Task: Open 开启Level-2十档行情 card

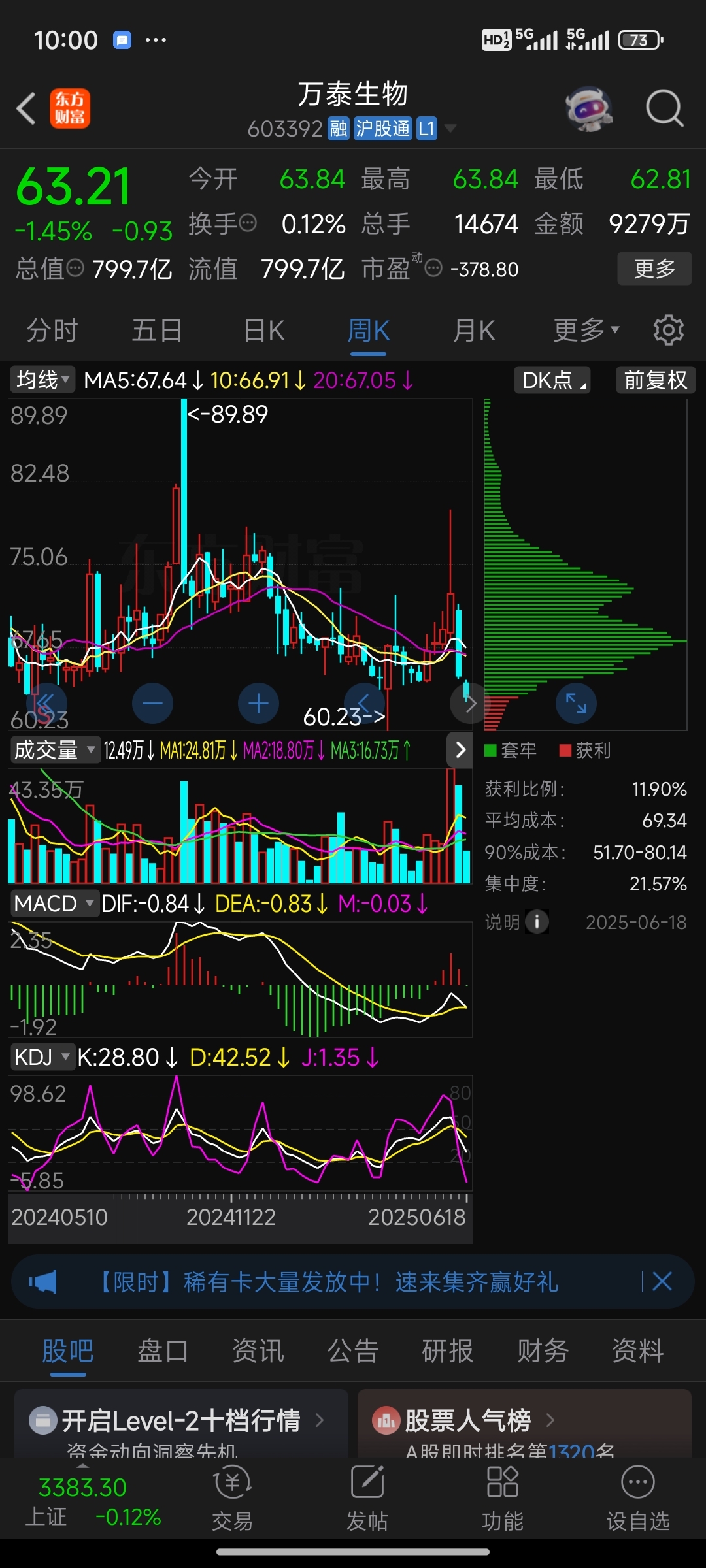Action: pyautogui.click(x=181, y=1423)
